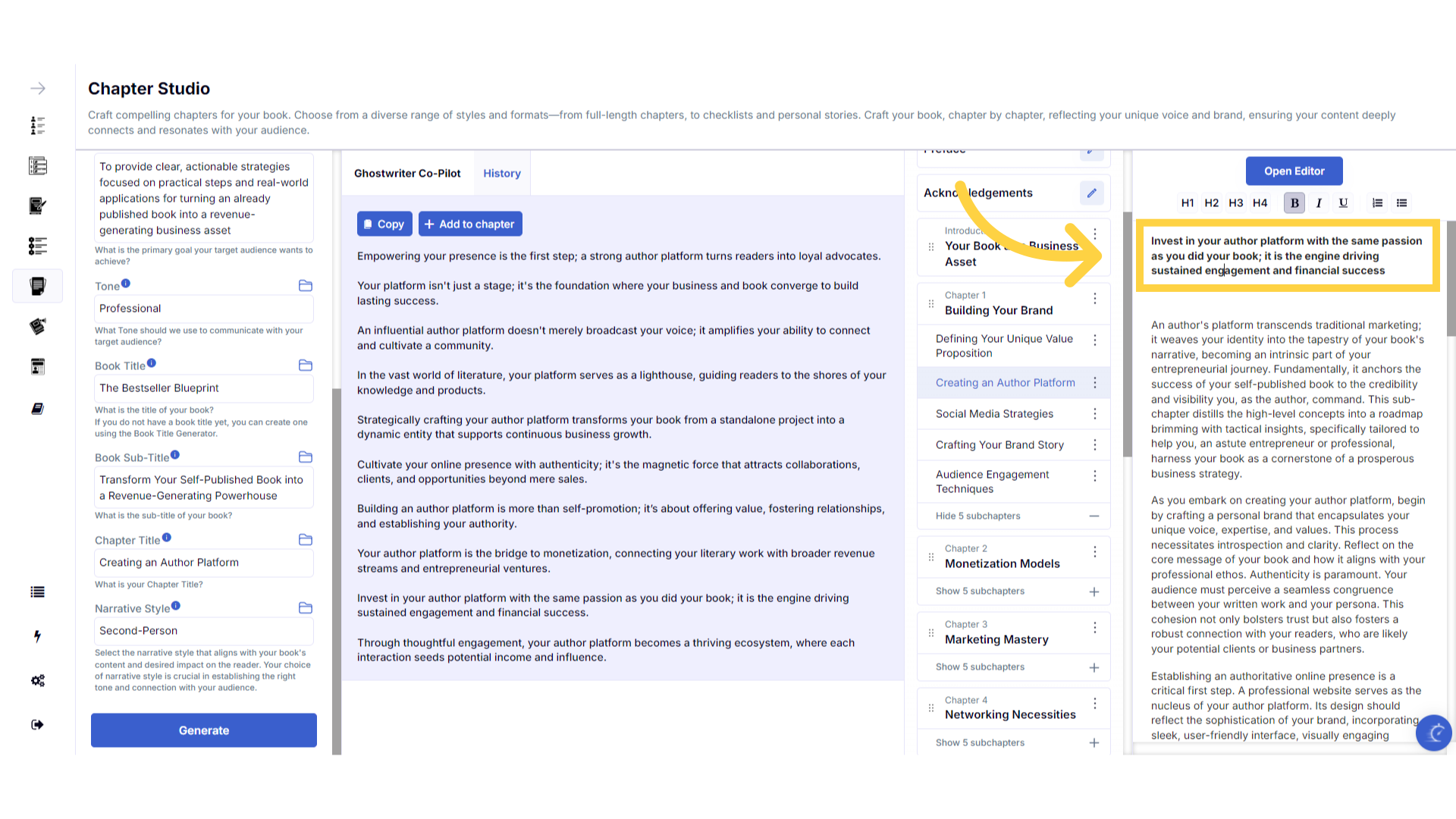Open three-dot menu for Social Media Strategies
The width and height of the screenshot is (1456, 819).
(1094, 414)
